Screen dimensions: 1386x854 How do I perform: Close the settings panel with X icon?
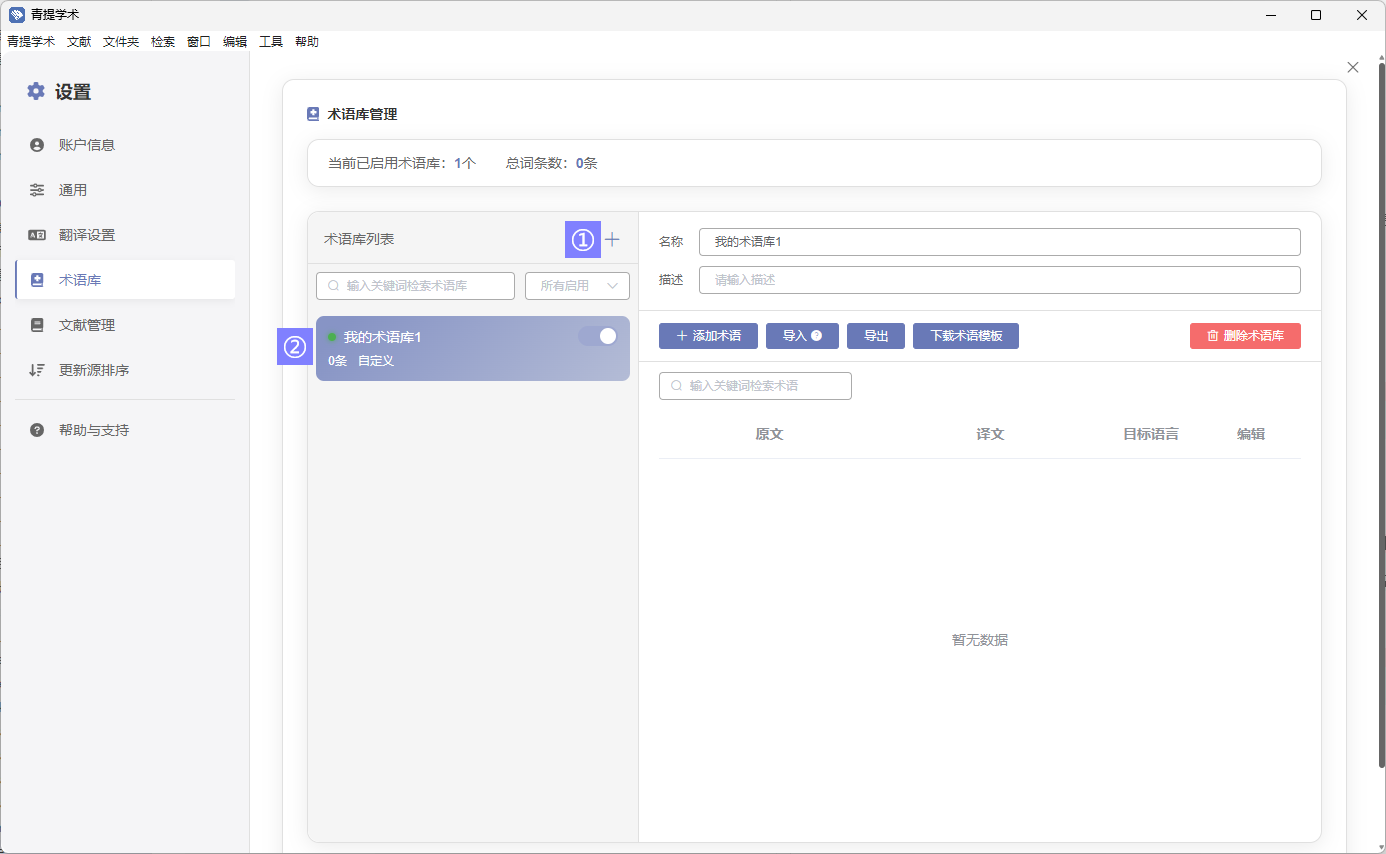click(x=1353, y=67)
